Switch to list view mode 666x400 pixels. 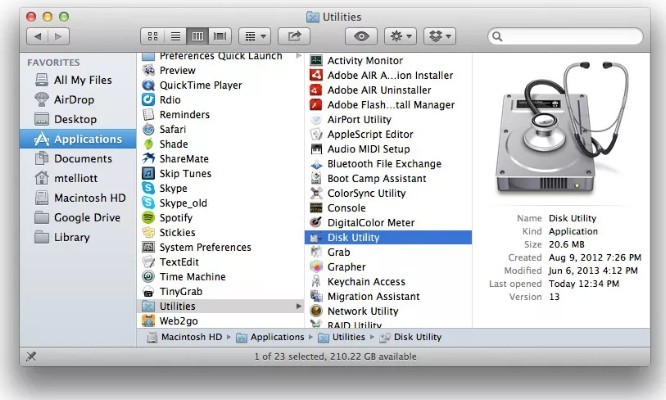tap(175, 37)
